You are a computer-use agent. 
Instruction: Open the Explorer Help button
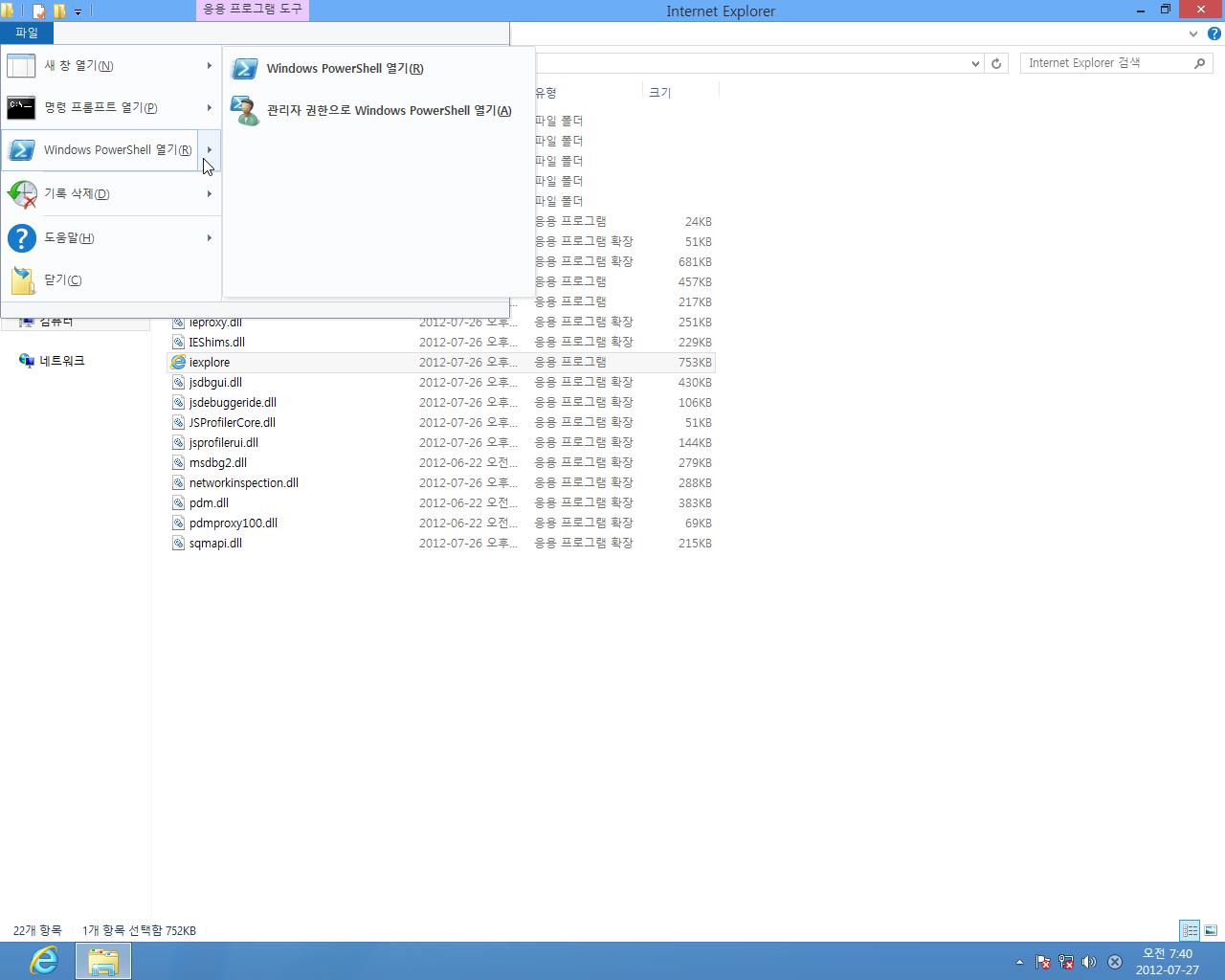1214,33
